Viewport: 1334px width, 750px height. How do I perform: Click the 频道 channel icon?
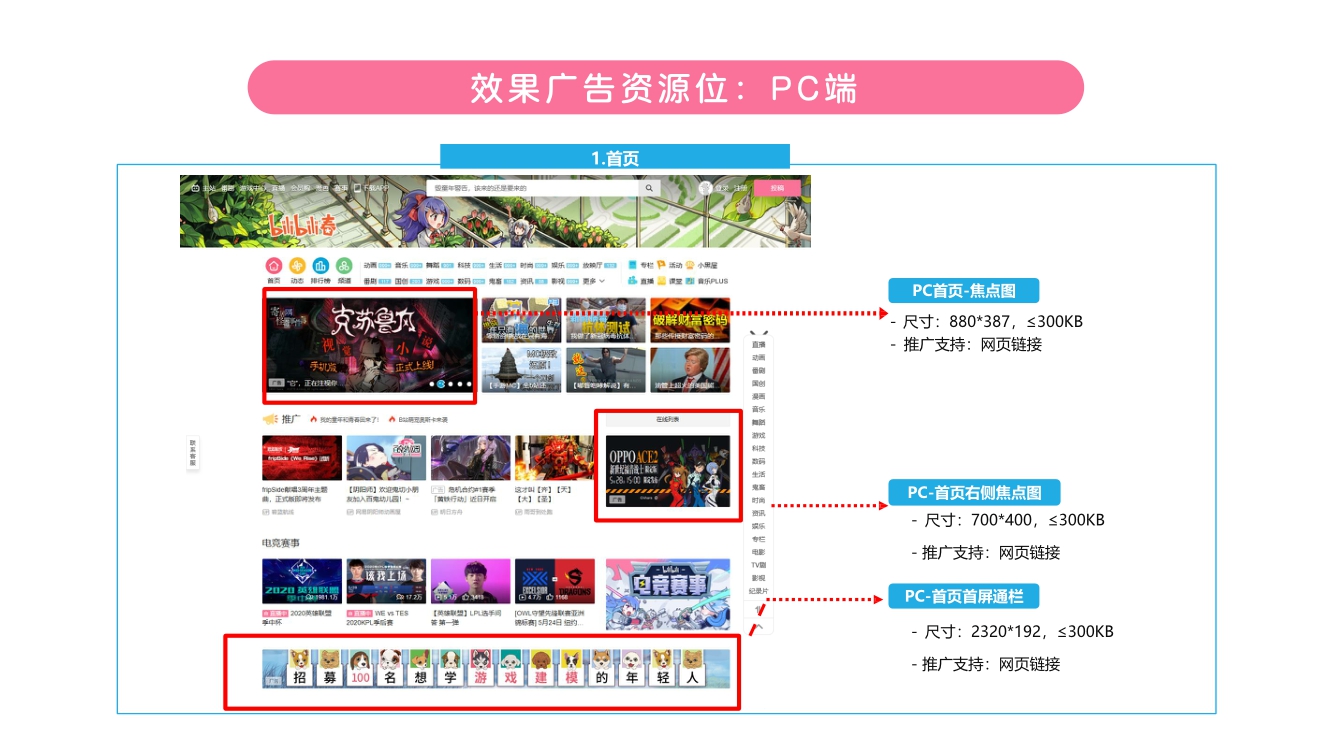coord(344,266)
